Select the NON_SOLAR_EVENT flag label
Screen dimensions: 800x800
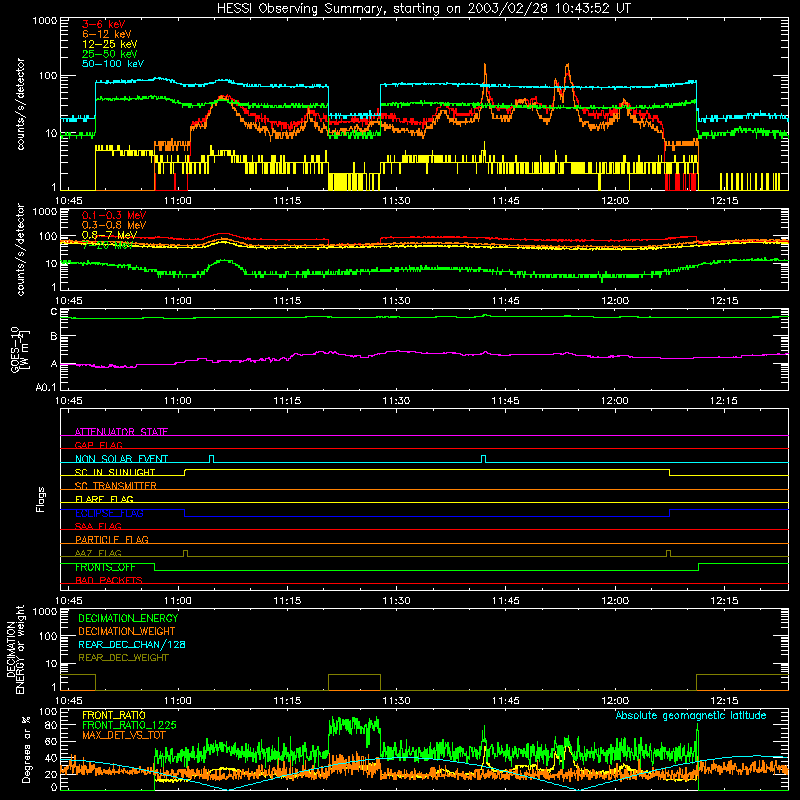pos(121,459)
